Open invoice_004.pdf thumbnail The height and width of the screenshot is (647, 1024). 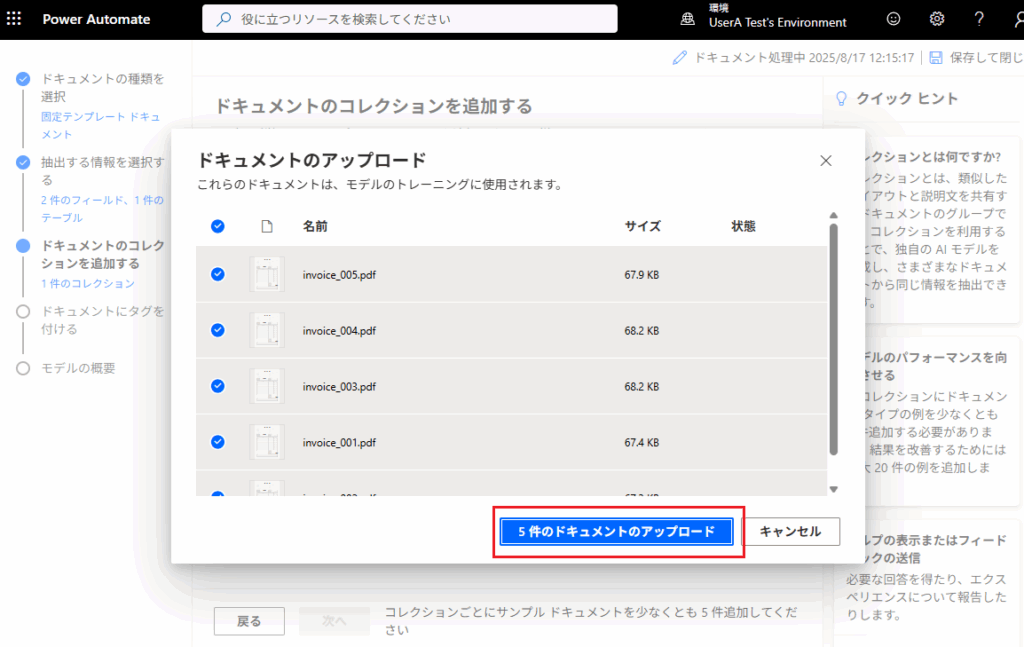(266, 330)
